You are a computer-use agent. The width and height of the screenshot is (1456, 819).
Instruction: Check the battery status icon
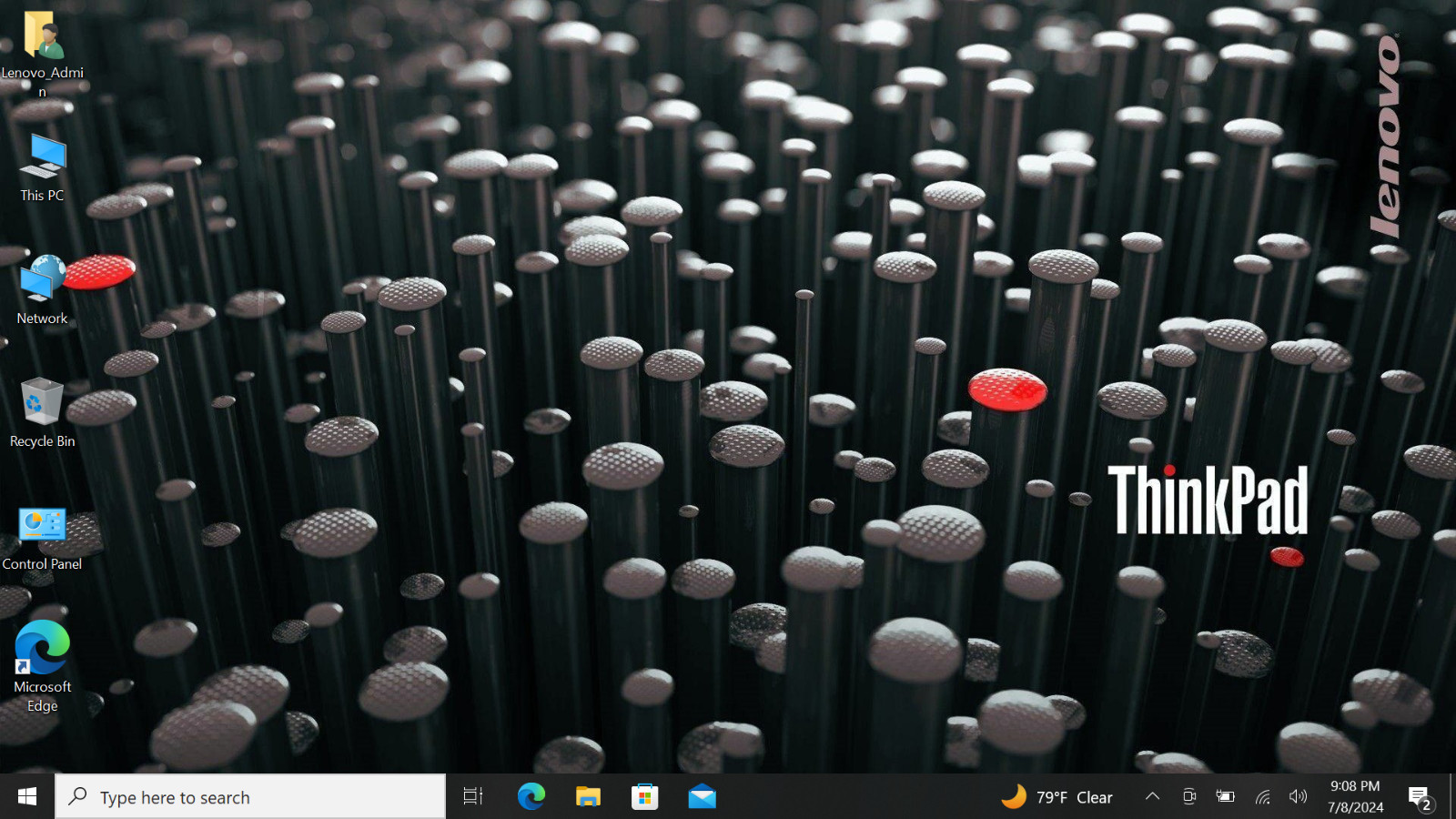[1226, 797]
